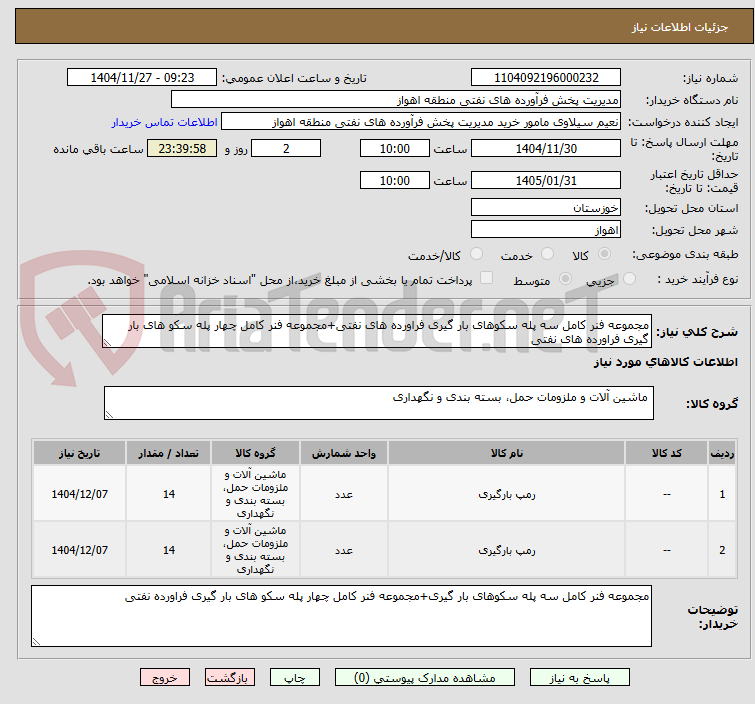The width and height of the screenshot is (755, 704).
Task: Click the countdown timer 23:39:58 field
Action: click(182, 148)
